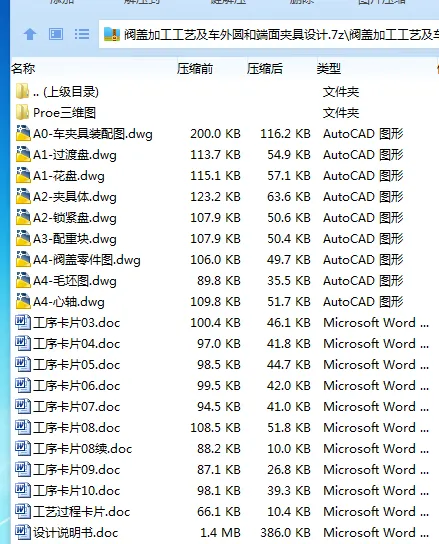Image resolution: width=439 pixels, height=544 pixels.
Task: Select file name 工序卡片08续.doc
Action: point(83,449)
